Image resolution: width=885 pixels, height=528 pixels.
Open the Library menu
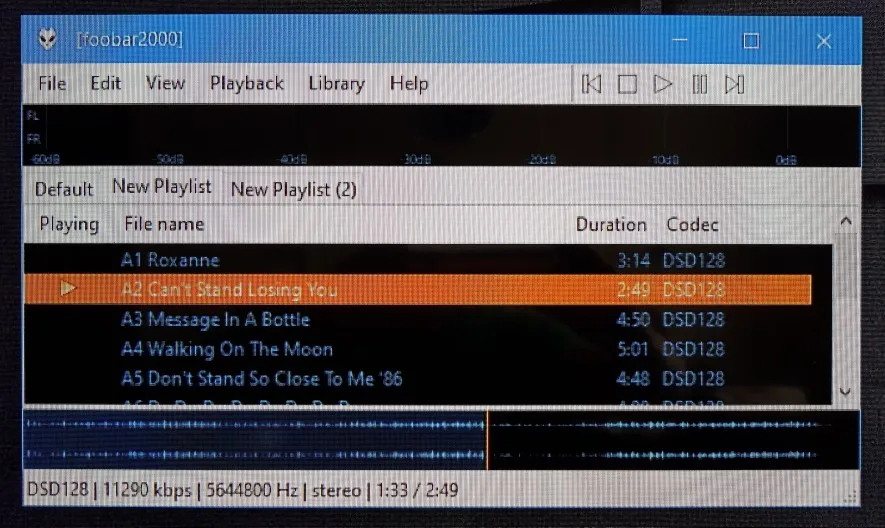336,84
